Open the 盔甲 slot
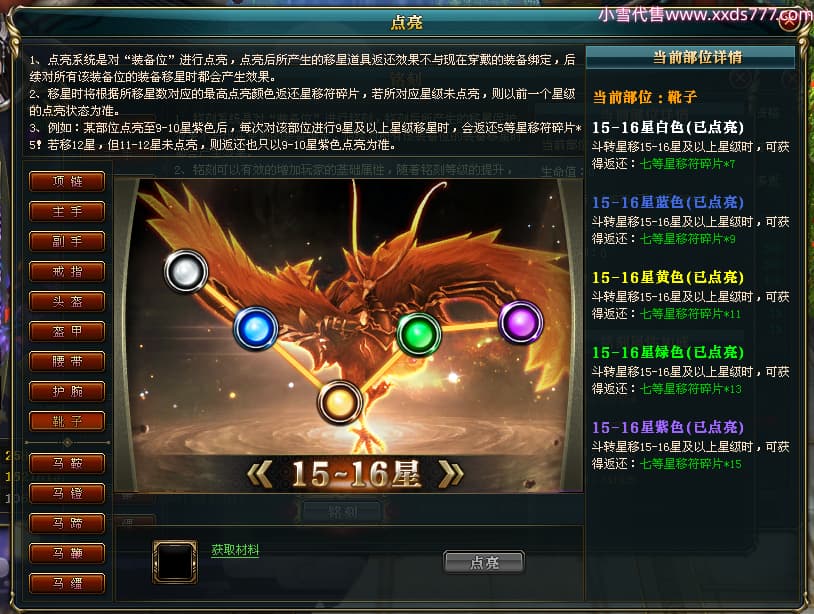The height and width of the screenshot is (614, 814). click(67, 331)
